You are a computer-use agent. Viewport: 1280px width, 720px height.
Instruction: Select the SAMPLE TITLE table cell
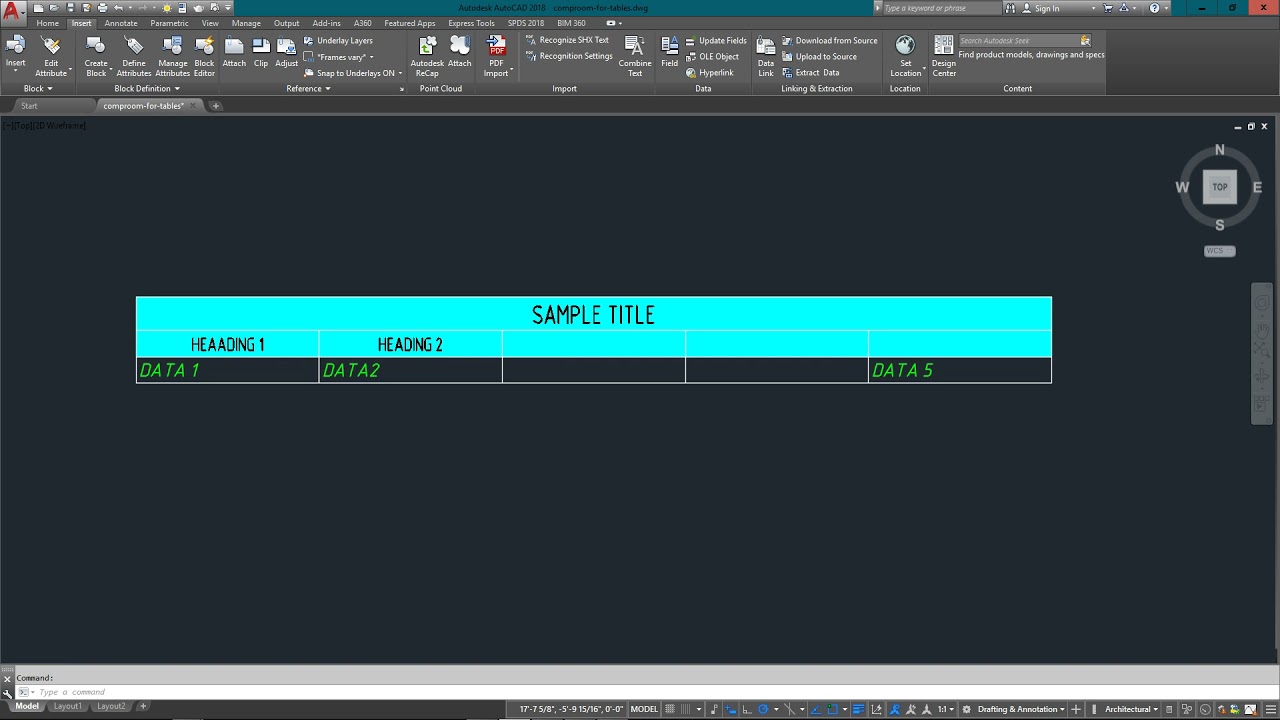(593, 314)
